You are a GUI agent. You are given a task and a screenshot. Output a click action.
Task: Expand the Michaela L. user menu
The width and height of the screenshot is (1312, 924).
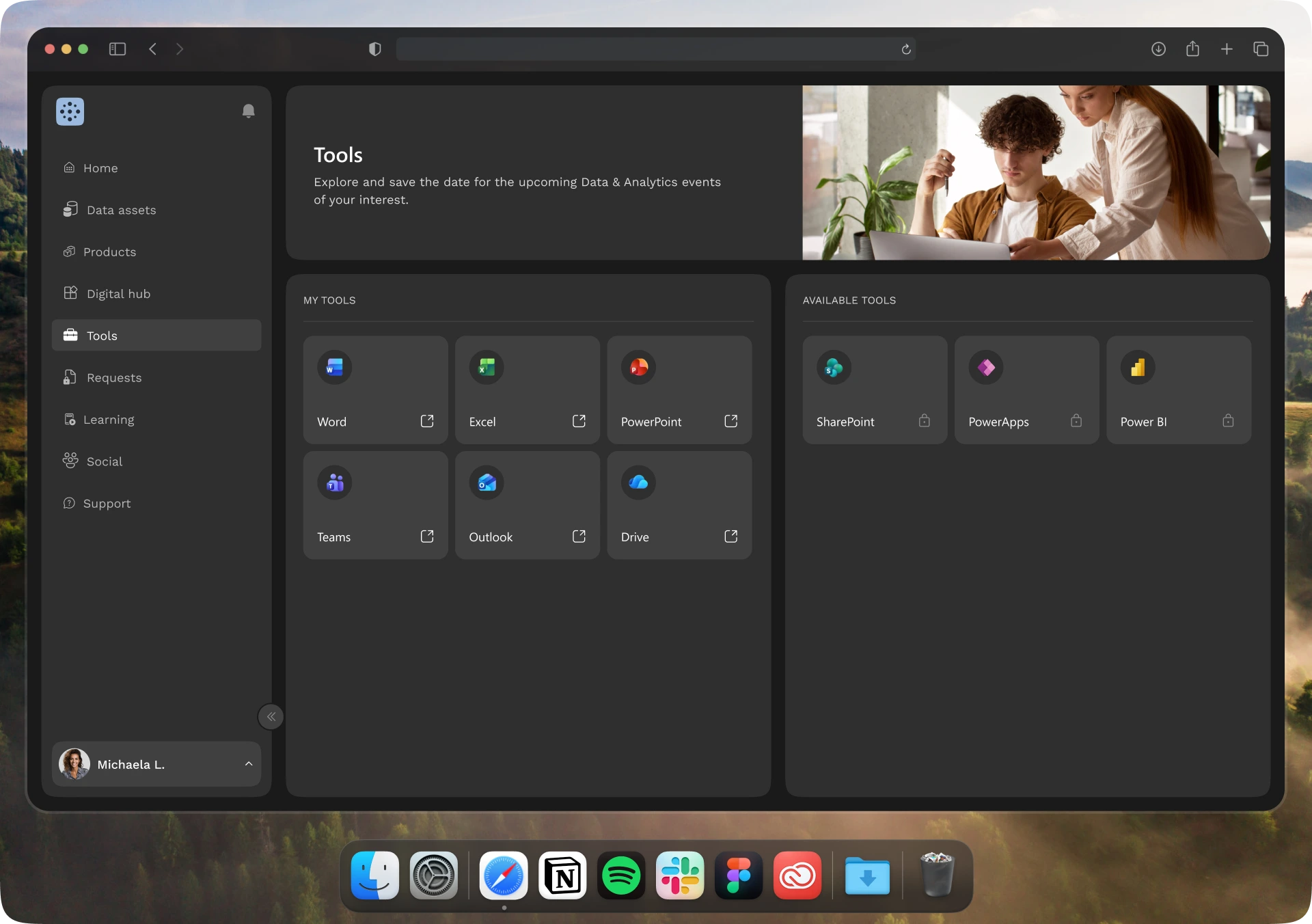pyautogui.click(x=249, y=764)
